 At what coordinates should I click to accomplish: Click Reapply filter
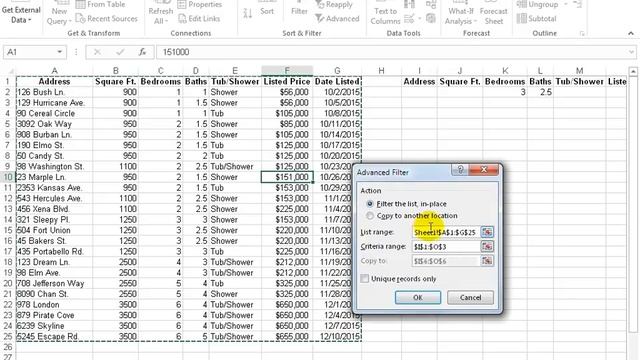(x=334, y=4)
